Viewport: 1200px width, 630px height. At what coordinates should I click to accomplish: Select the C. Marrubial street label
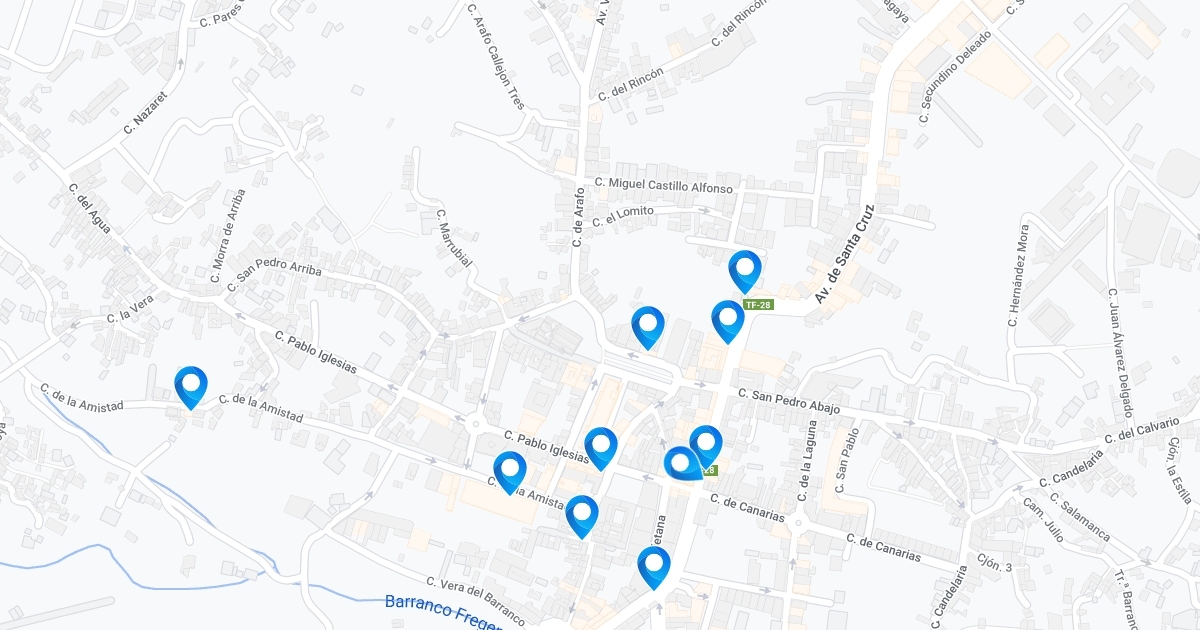click(x=453, y=237)
